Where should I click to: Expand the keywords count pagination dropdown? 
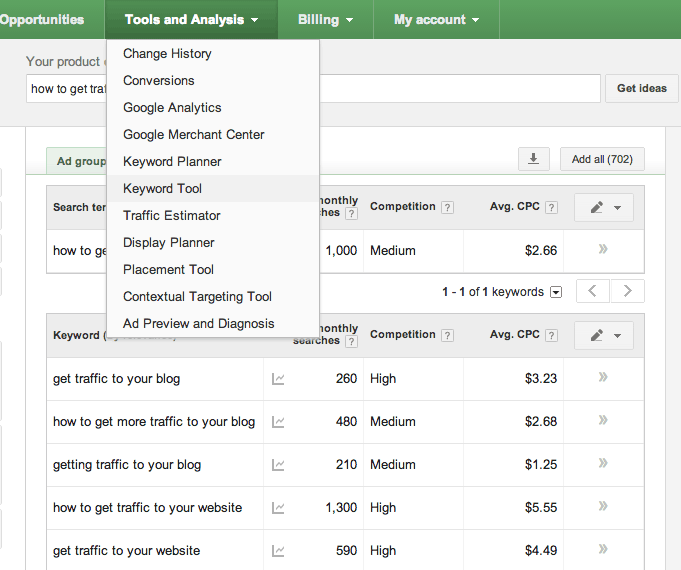(x=556, y=292)
